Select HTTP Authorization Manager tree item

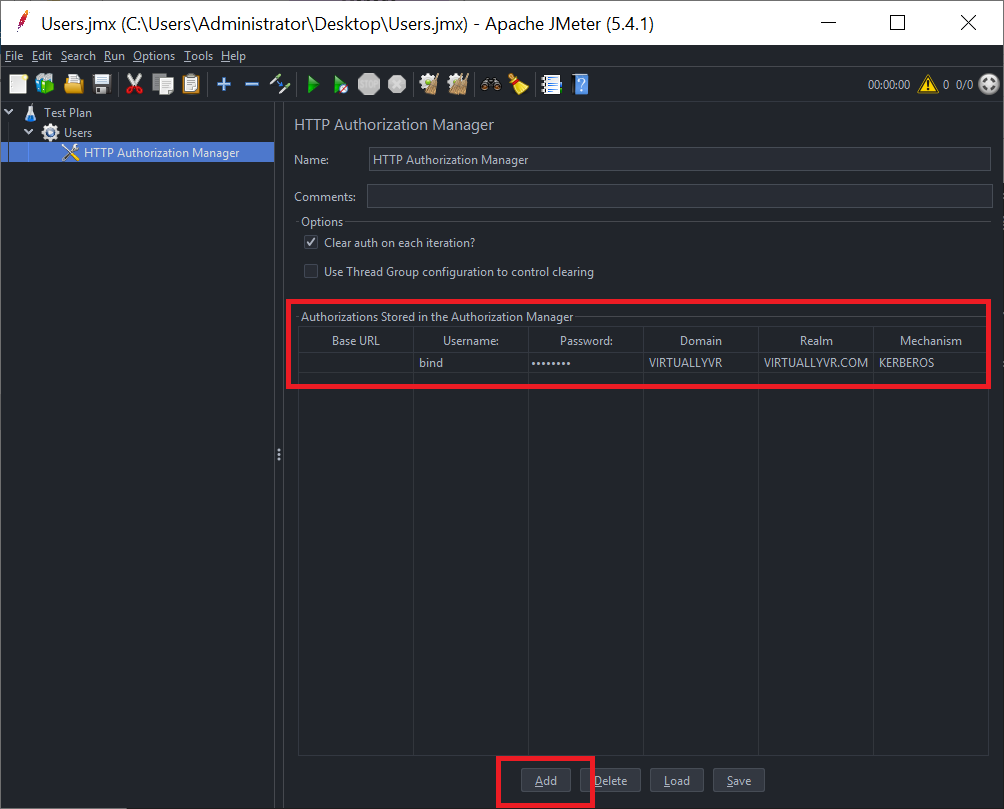pos(161,152)
